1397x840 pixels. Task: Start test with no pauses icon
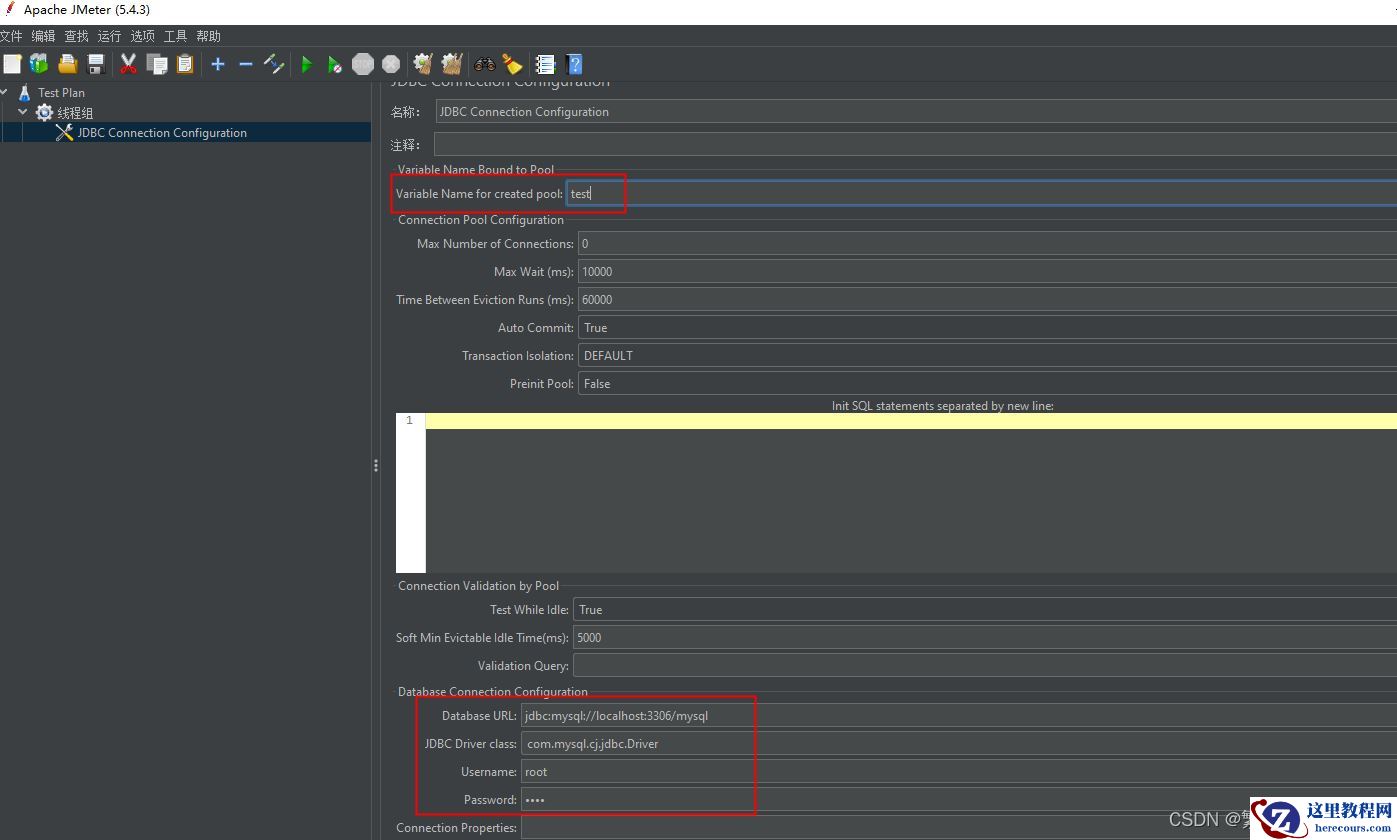[x=335, y=64]
